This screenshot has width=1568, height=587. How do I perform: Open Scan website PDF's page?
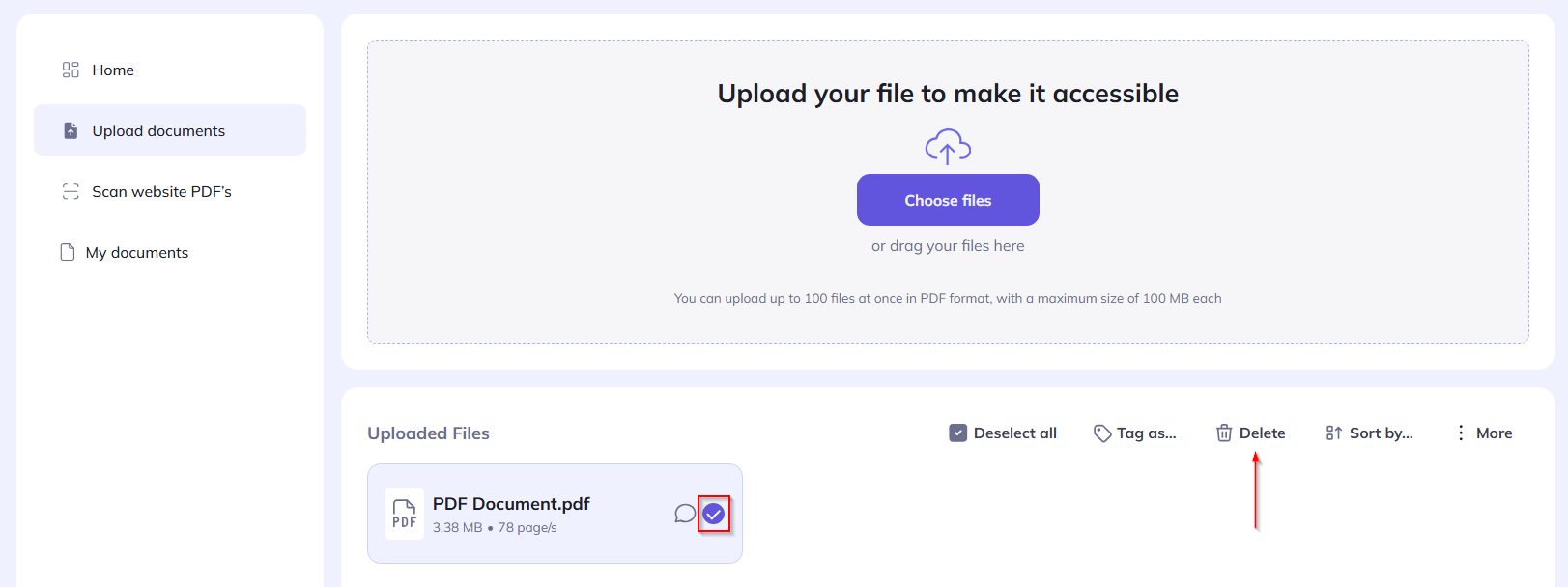tap(170, 191)
